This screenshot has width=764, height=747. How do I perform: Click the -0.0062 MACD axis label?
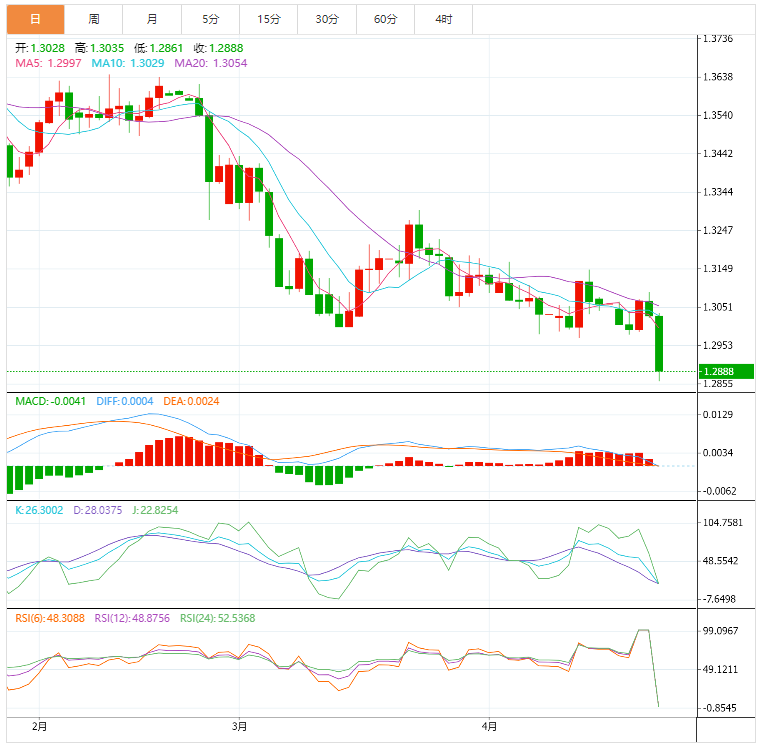pyautogui.click(x=719, y=491)
